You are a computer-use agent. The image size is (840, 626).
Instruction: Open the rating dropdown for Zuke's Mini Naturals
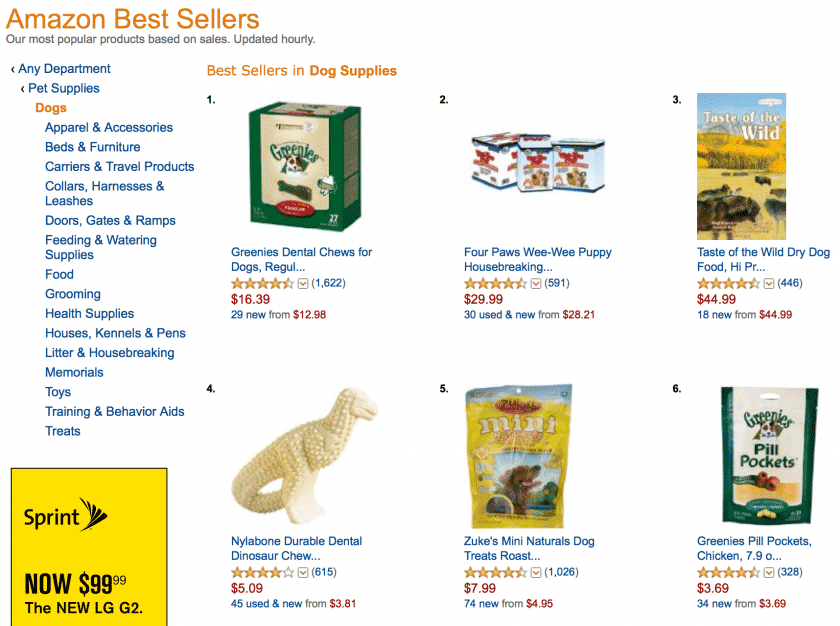pyautogui.click(x=536, y=572)
